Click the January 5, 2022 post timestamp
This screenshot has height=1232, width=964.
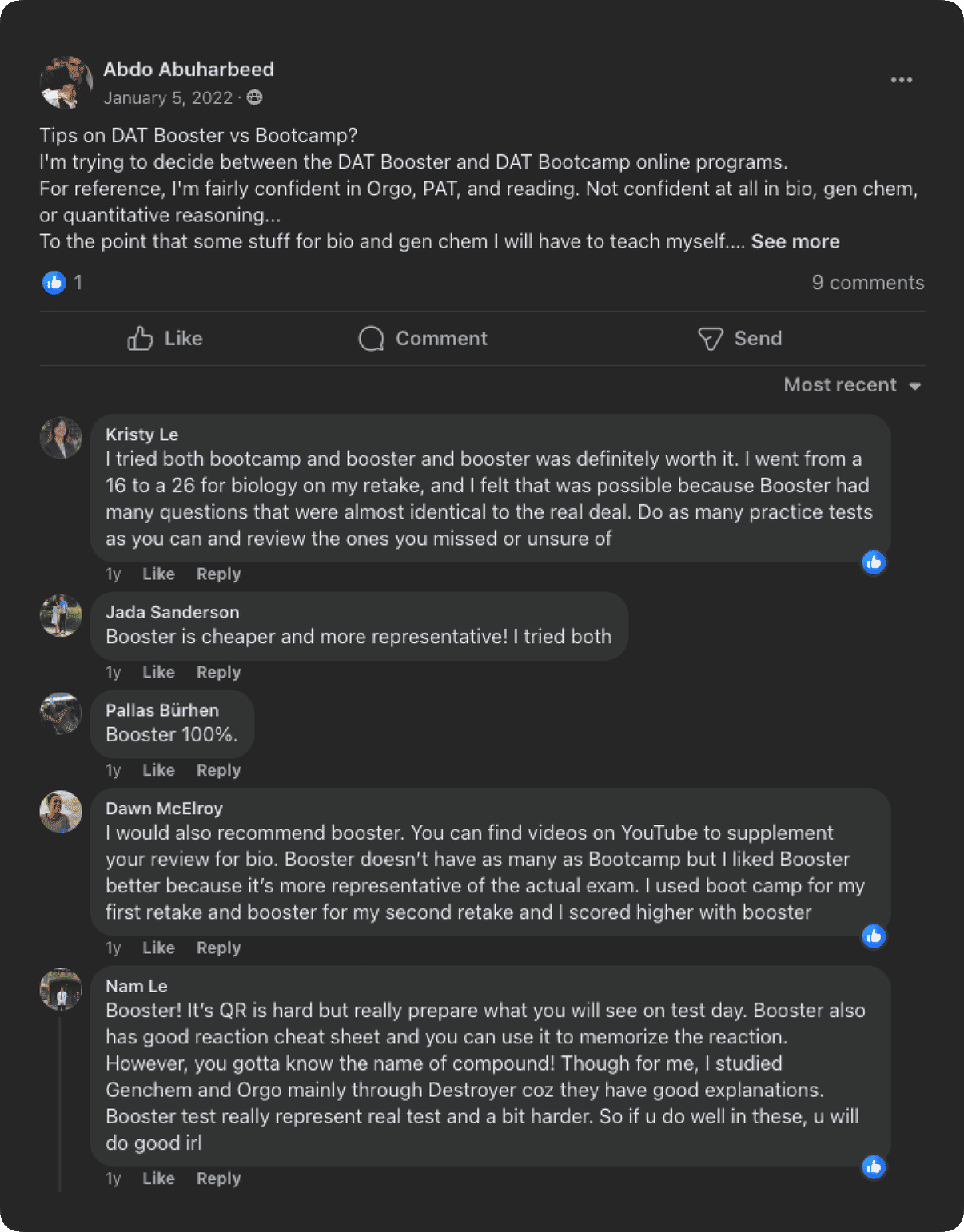(x=168, y=97)
